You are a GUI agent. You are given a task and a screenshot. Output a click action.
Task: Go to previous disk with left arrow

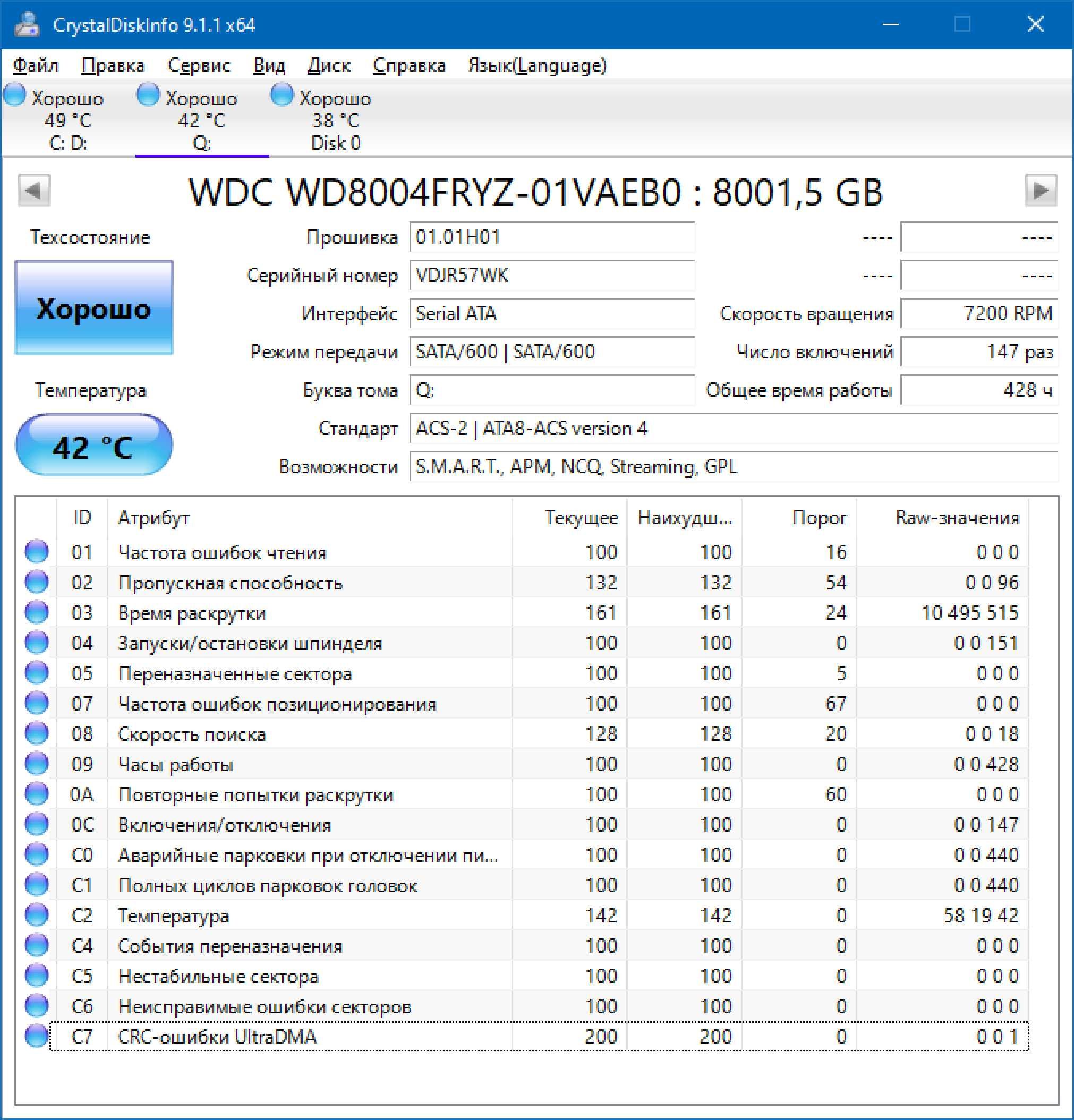35,190
